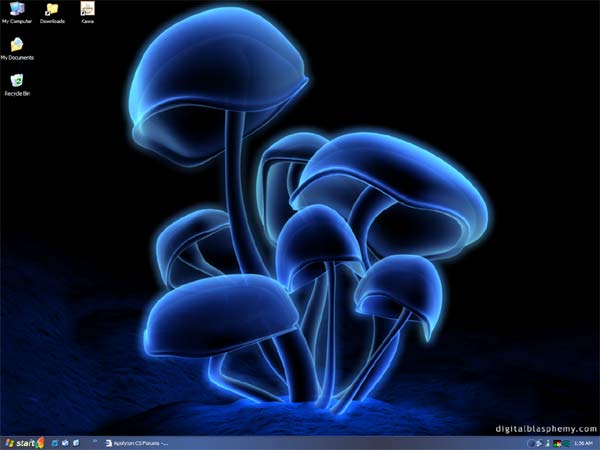Click the Start button
The width and height of the screenshot is (600, 450).
(x=19, y=442)
